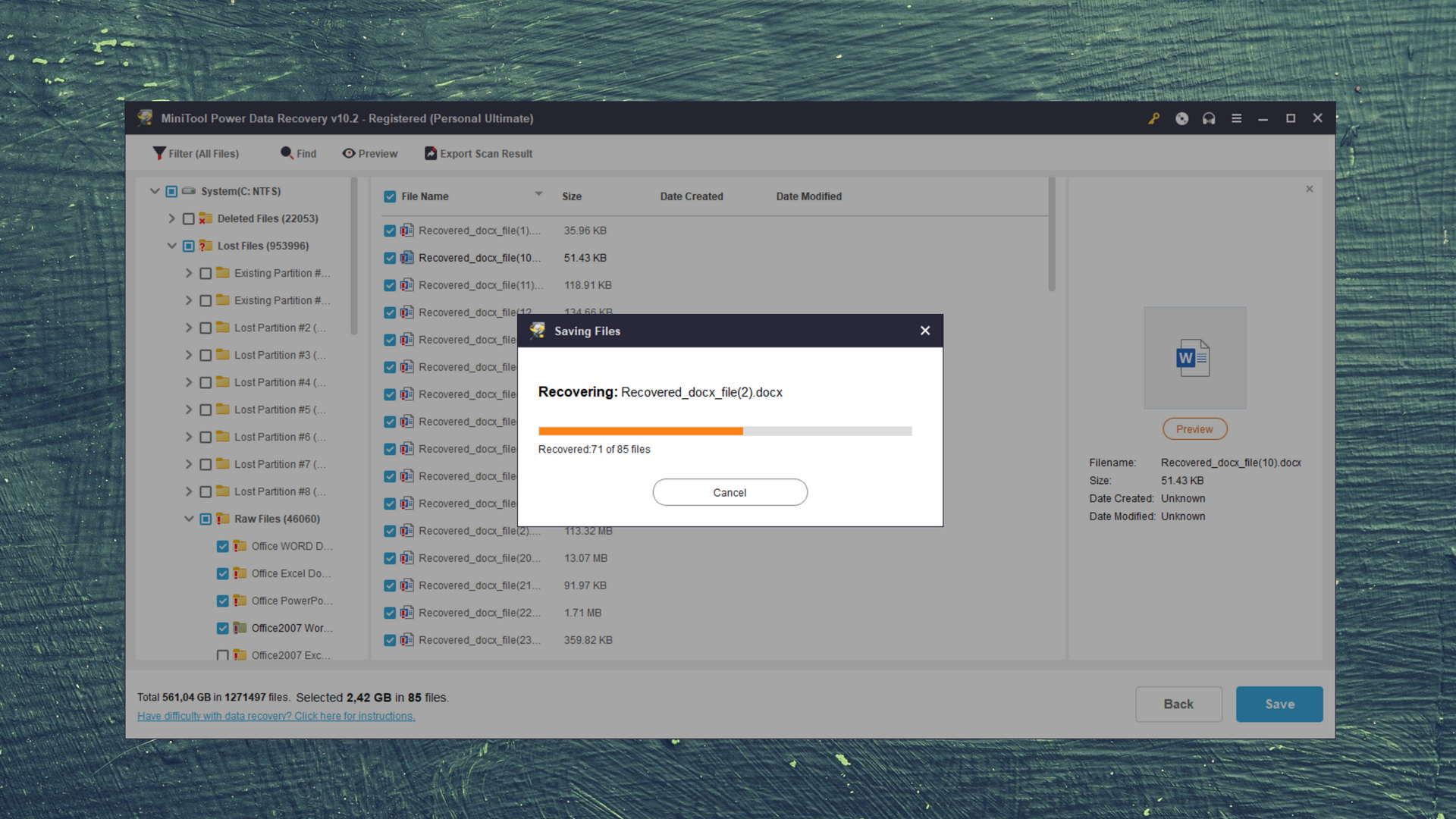Screen dimensions: 1456x819
Task: Click the Preview eye icon in toolbar
Action: tap(349, 153)
